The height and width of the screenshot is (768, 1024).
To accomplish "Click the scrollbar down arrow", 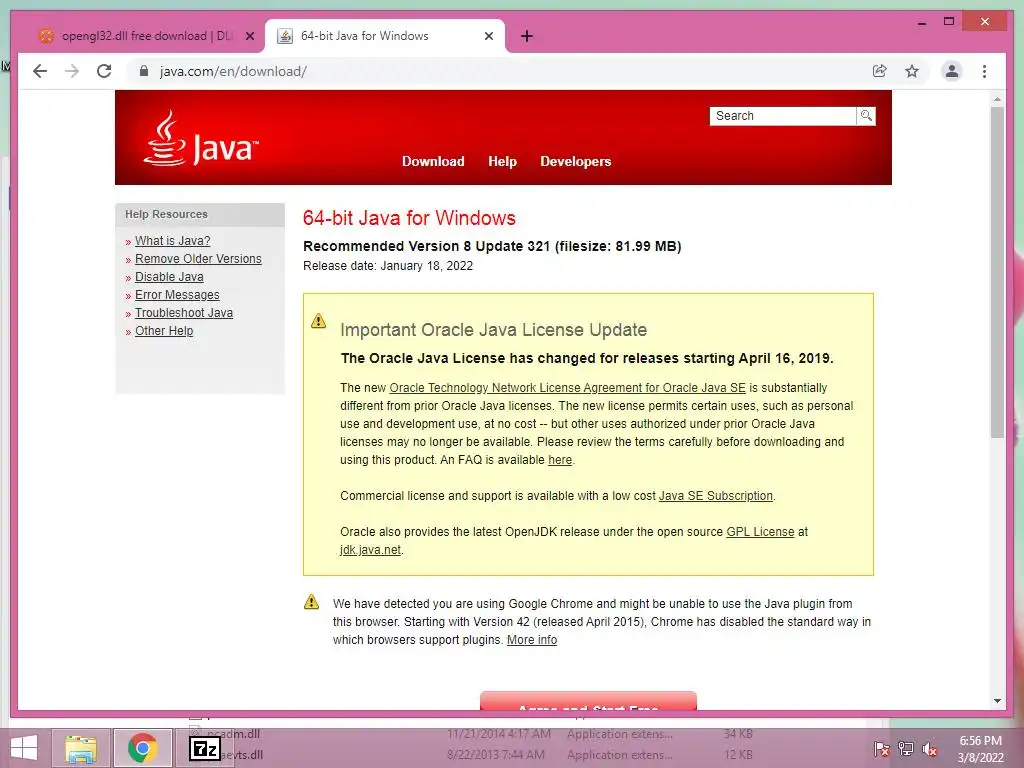I will (x=997, y=701).
